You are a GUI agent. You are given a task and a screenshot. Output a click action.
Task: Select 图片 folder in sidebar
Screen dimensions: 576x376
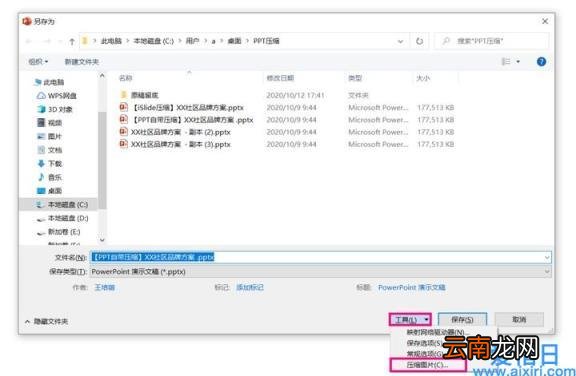coord(50,137)
